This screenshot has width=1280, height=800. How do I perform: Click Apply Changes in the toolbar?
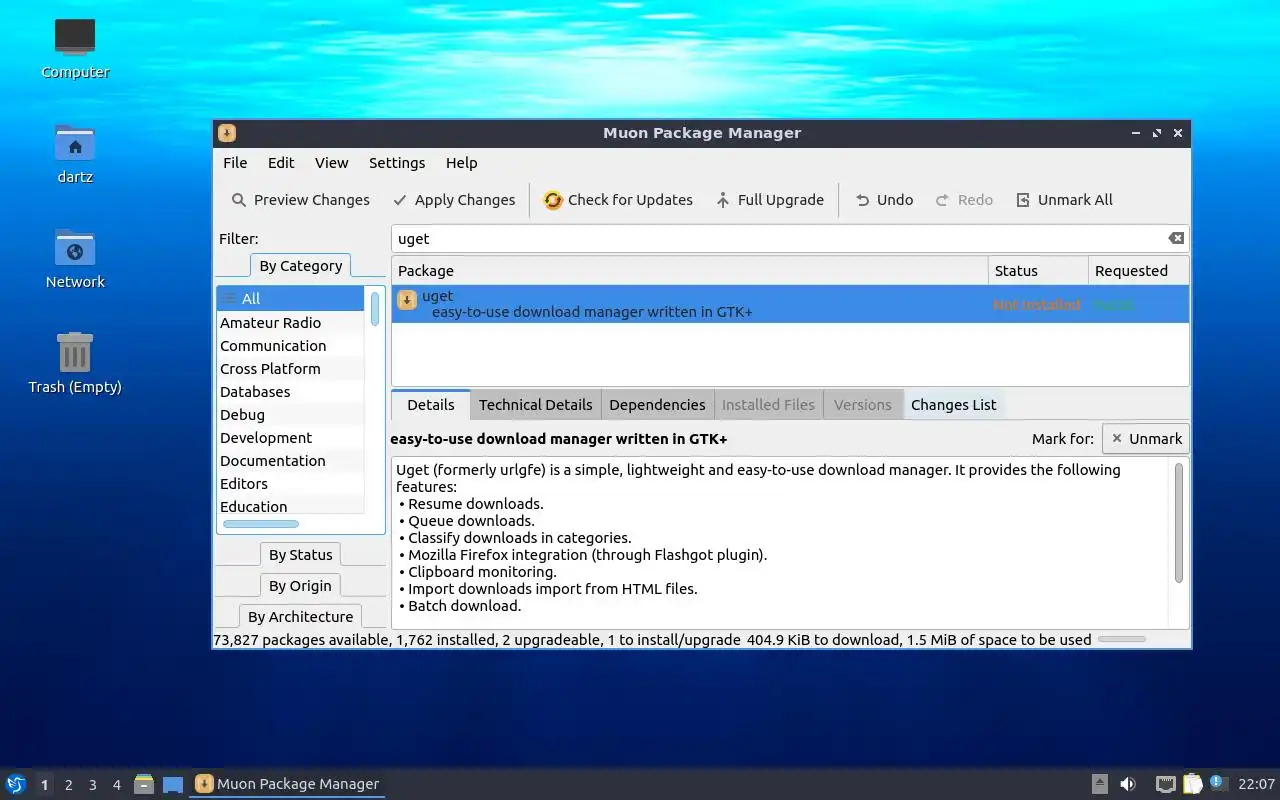tap(454, 200)
